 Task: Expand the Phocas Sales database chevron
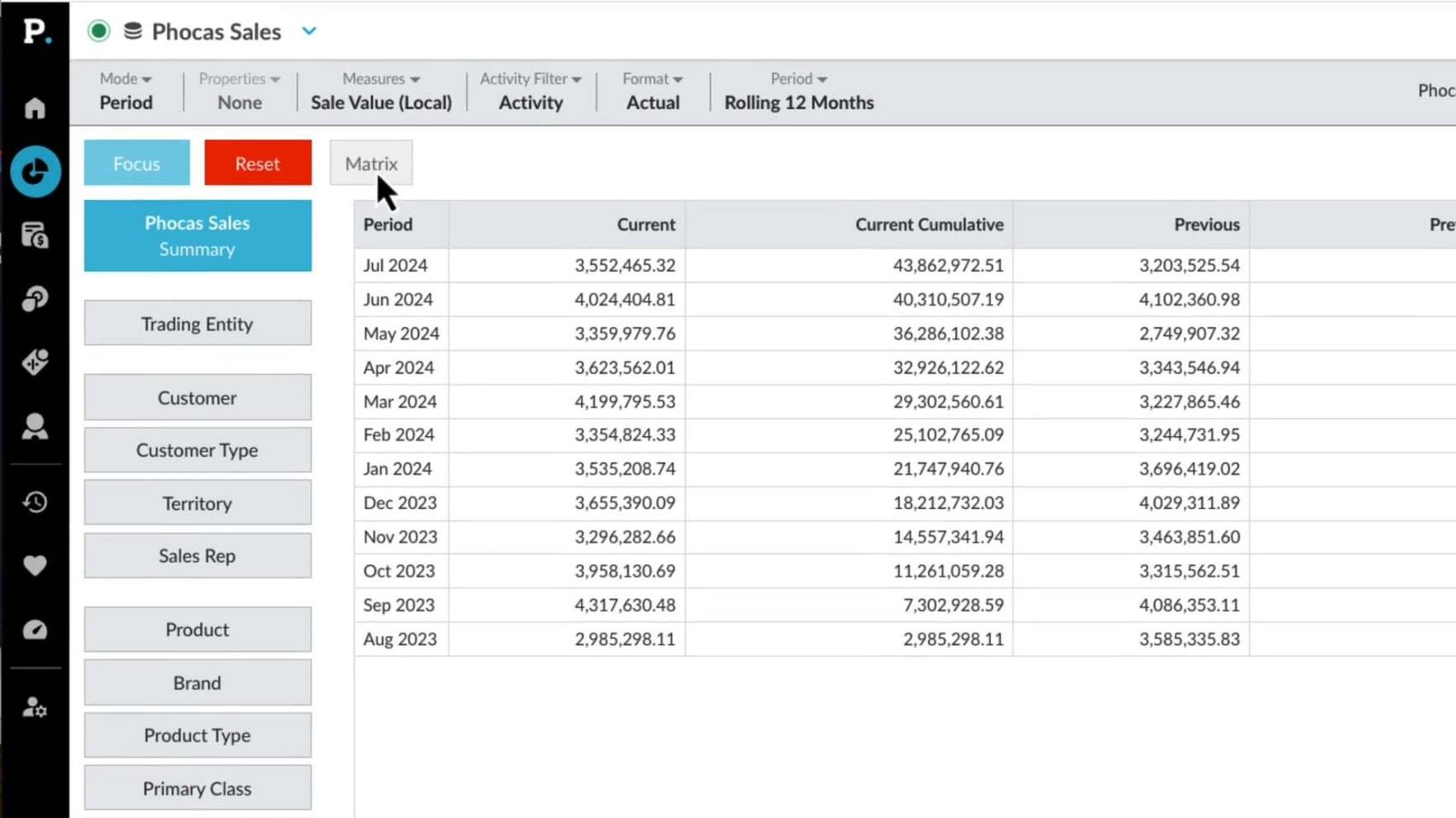[309, 31]
